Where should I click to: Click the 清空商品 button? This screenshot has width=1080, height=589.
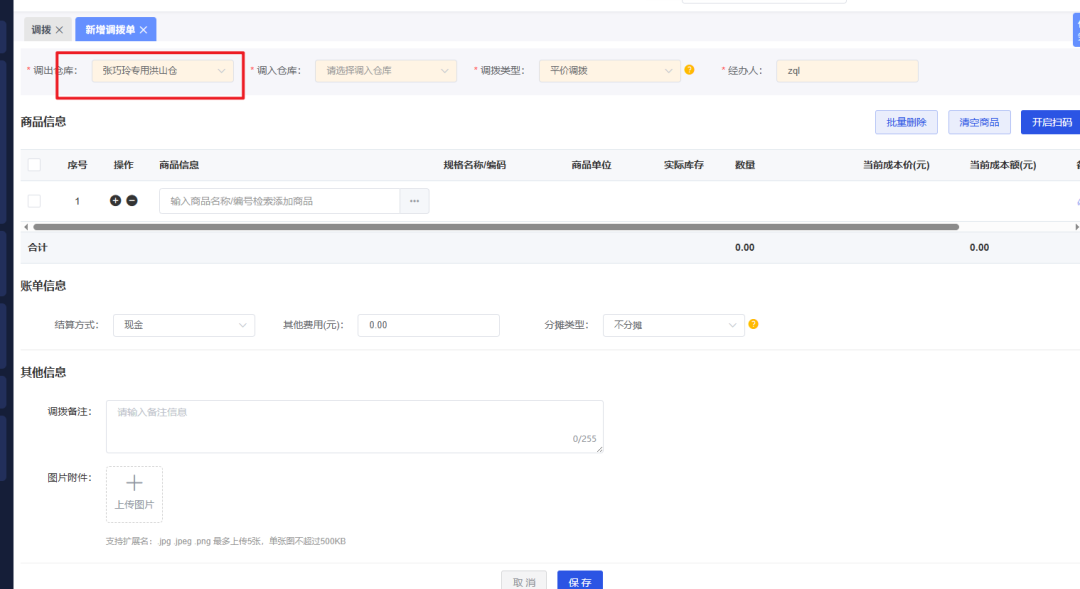point(978,121)
